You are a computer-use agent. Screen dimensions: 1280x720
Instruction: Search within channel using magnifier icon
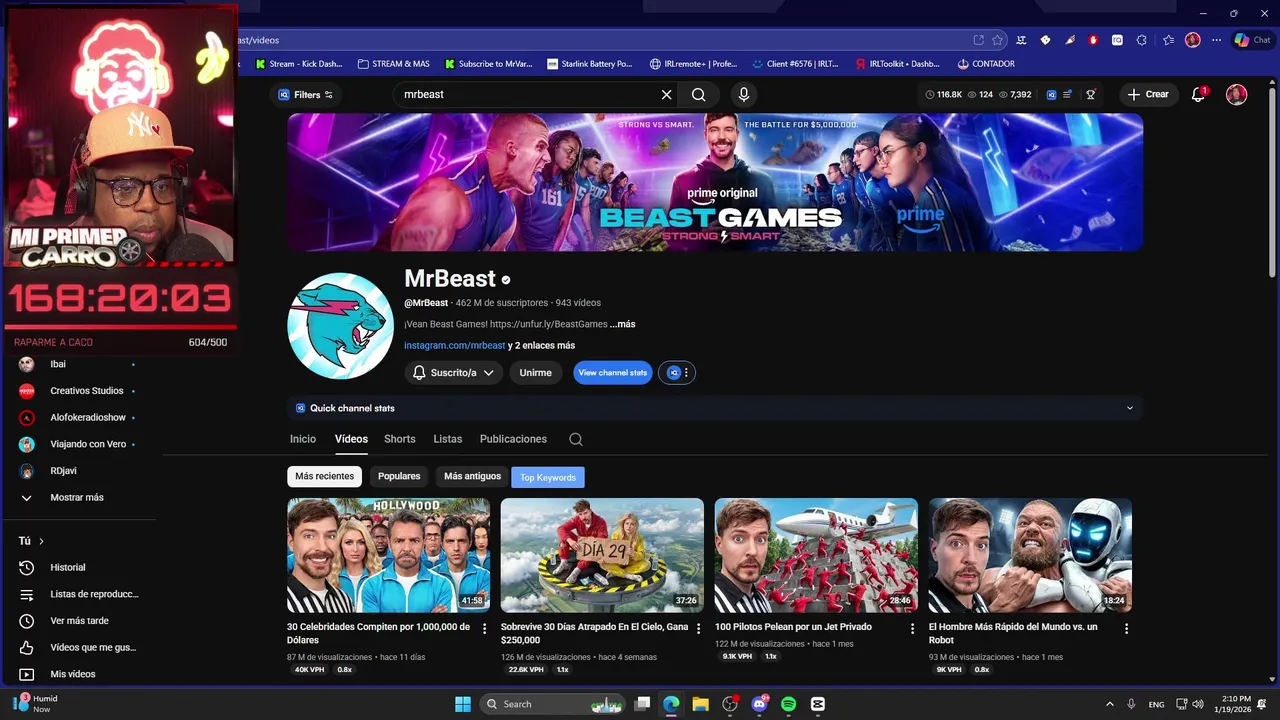click(x=575, y=439)
